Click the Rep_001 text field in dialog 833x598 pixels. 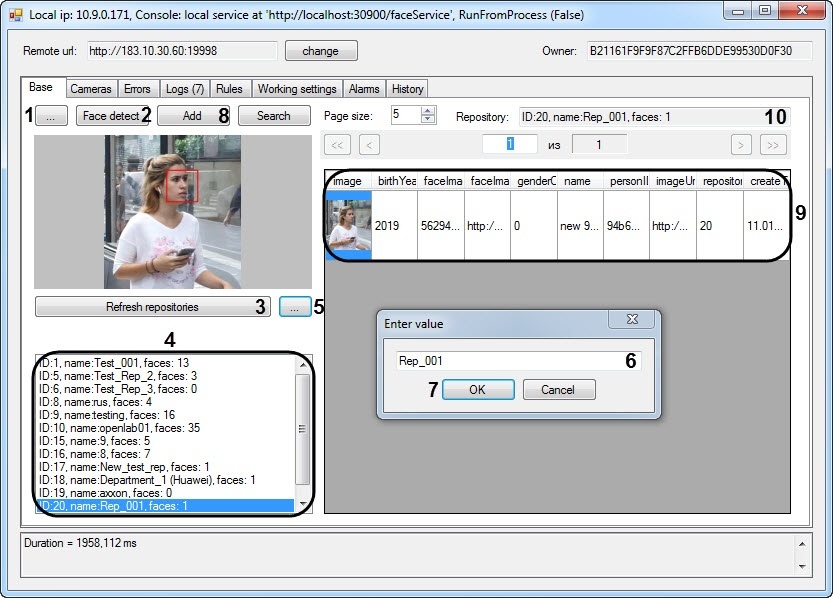point(518,361)
